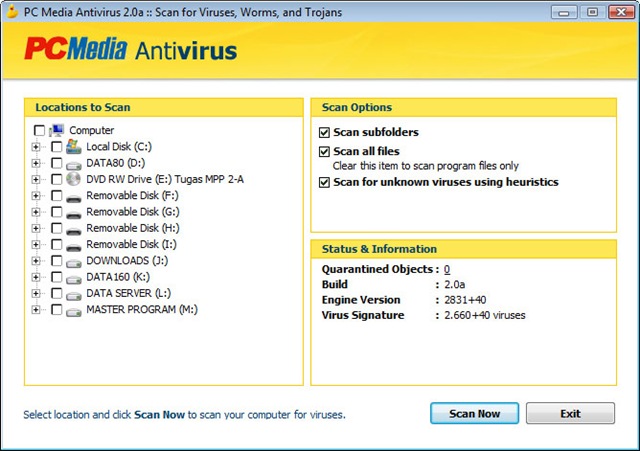Click the Computer icon in tree
Viewport: 640px width, 451px height.
click(x=56, y=130)
